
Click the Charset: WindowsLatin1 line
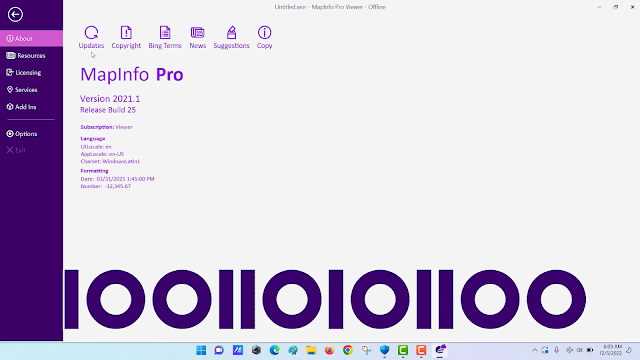pos(110,161)
